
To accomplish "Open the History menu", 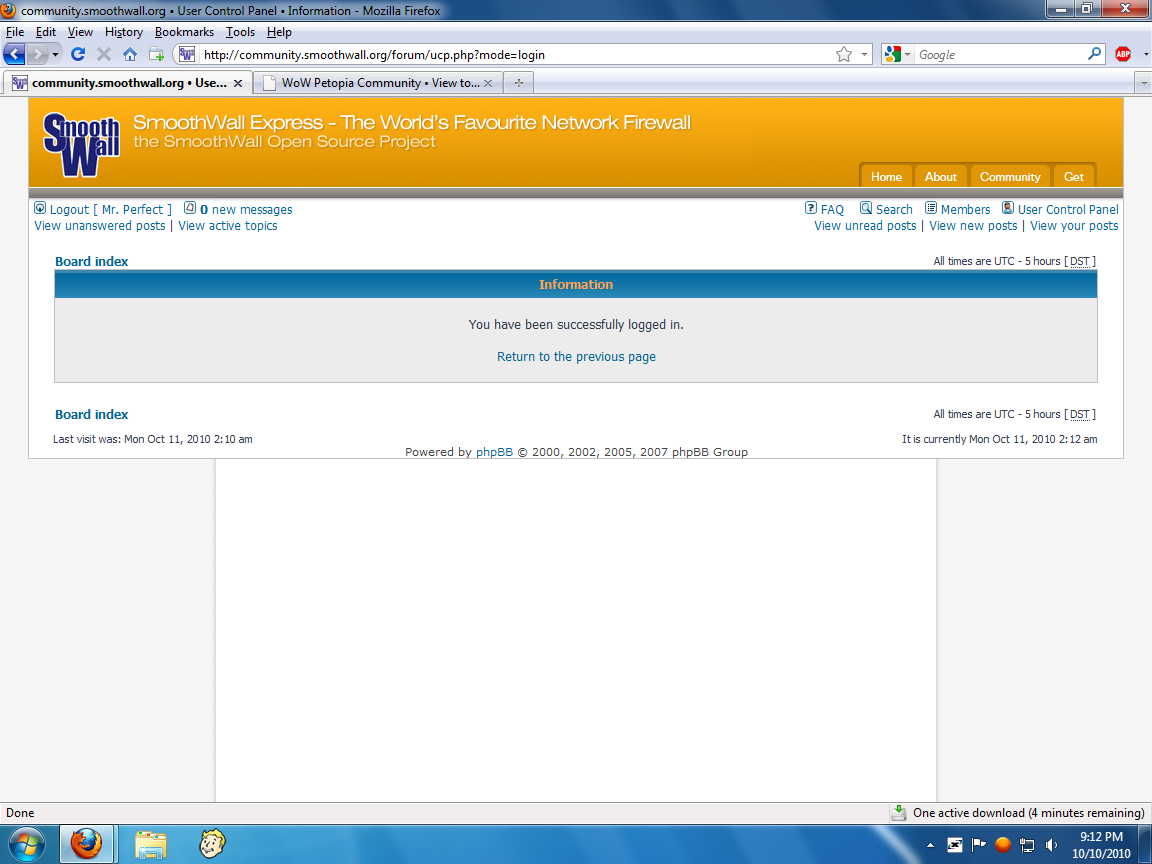I will click(x=123, y=32).
